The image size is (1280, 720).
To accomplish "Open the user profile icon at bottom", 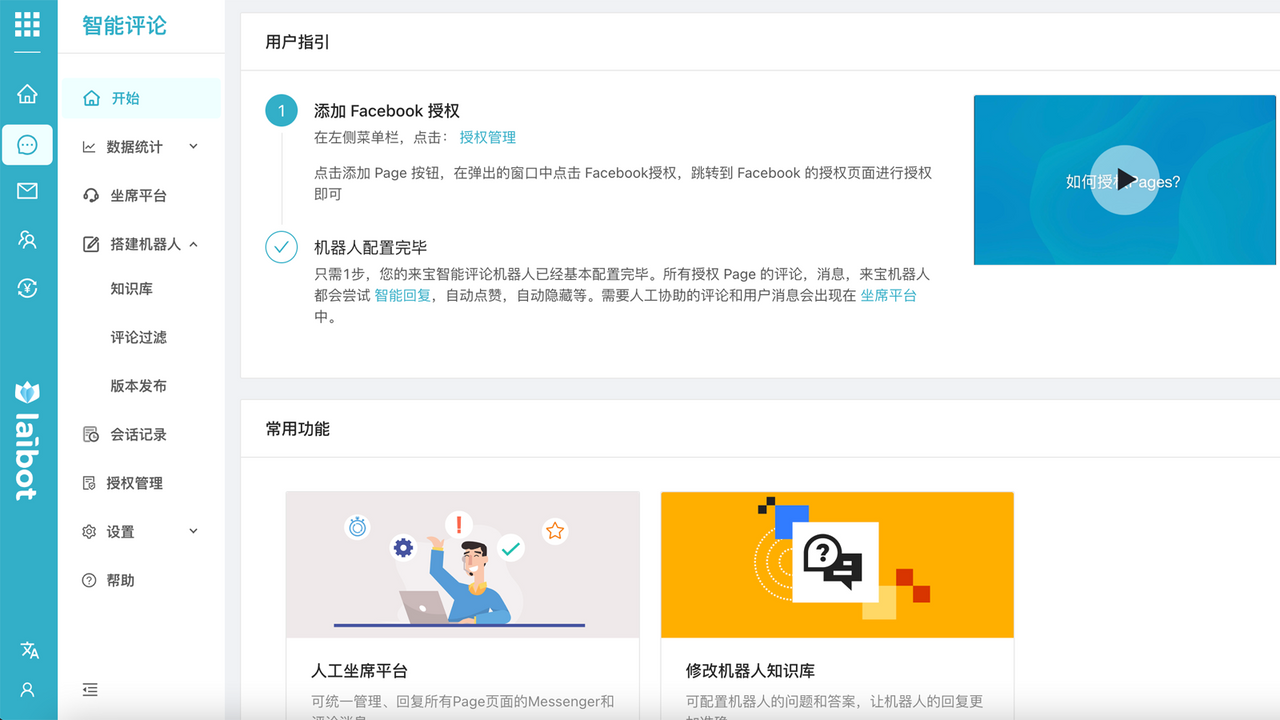I will pos(27,690).
